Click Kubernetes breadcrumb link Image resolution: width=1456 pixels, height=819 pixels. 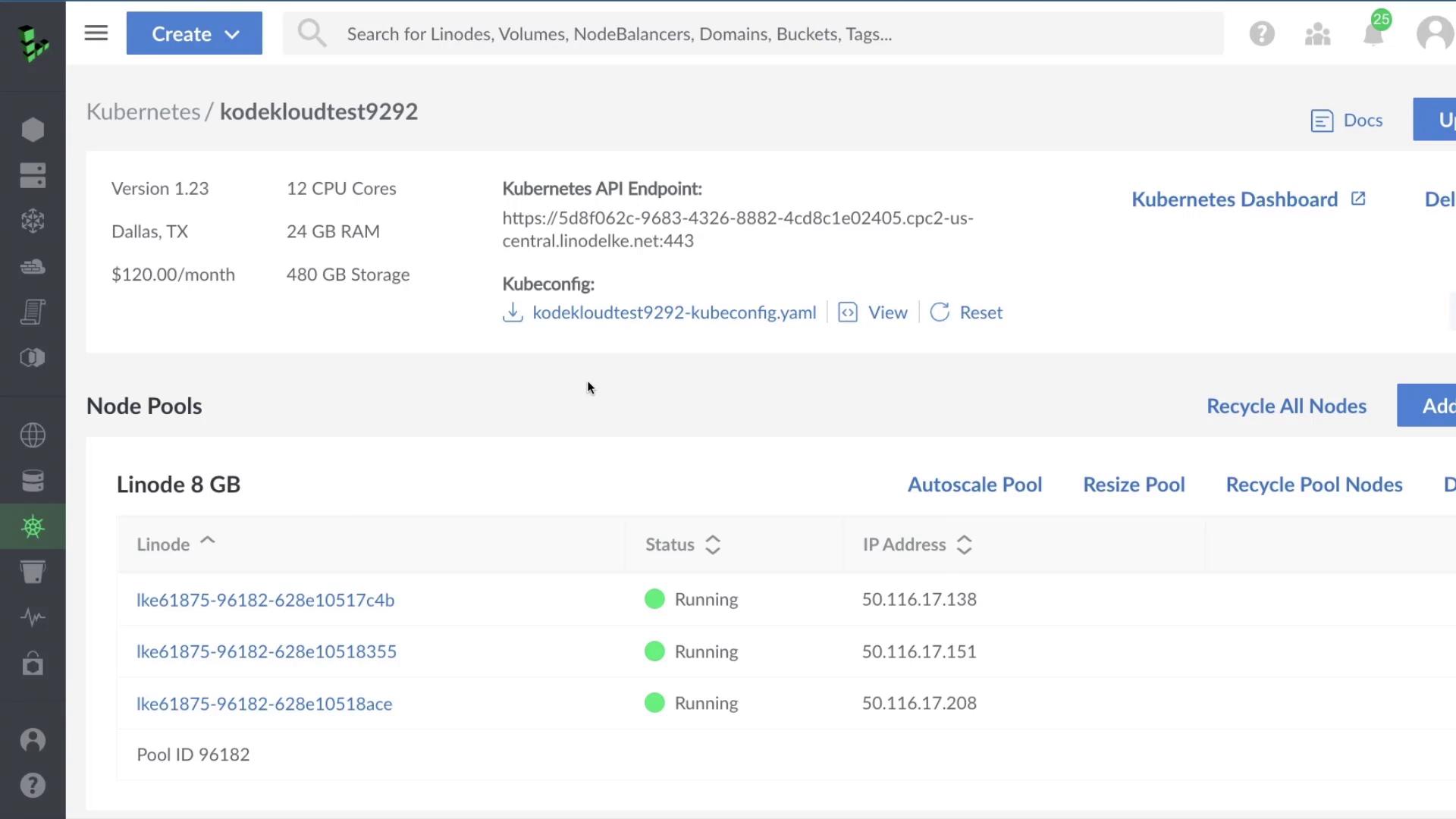coord(143,111)
